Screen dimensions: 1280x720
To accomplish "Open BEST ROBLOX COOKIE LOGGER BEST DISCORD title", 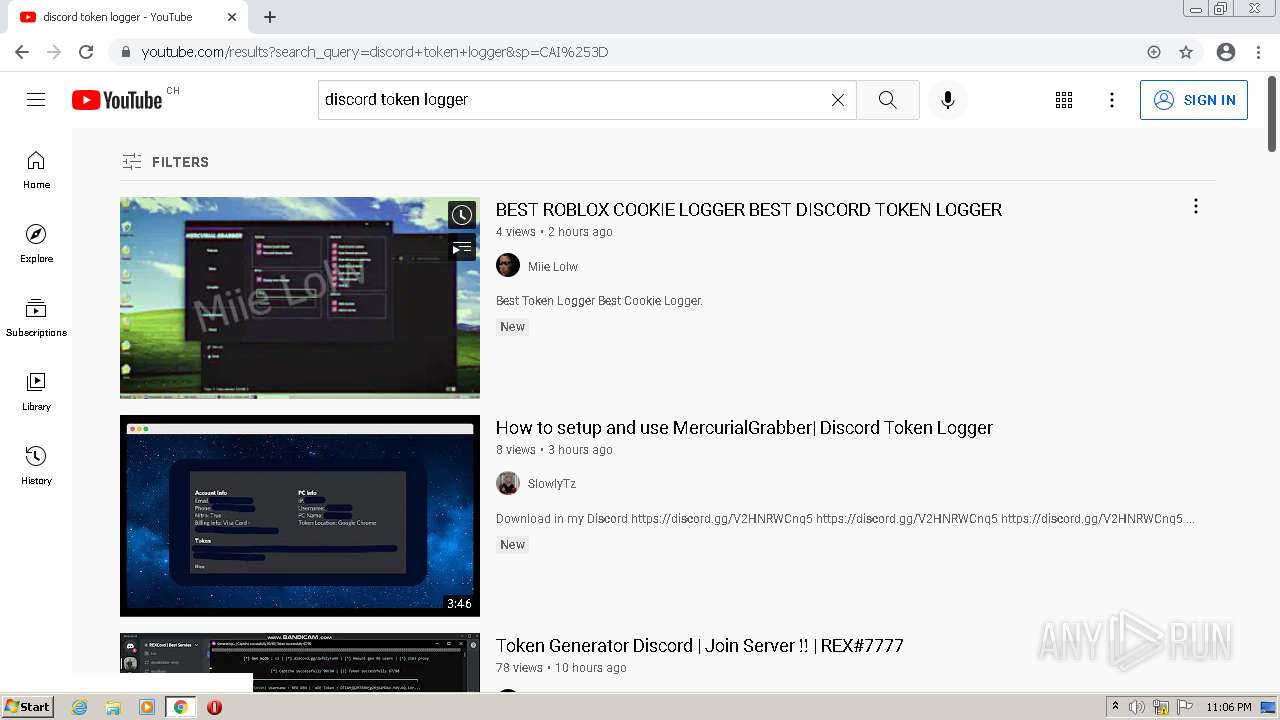I will [x=749, y=209].
